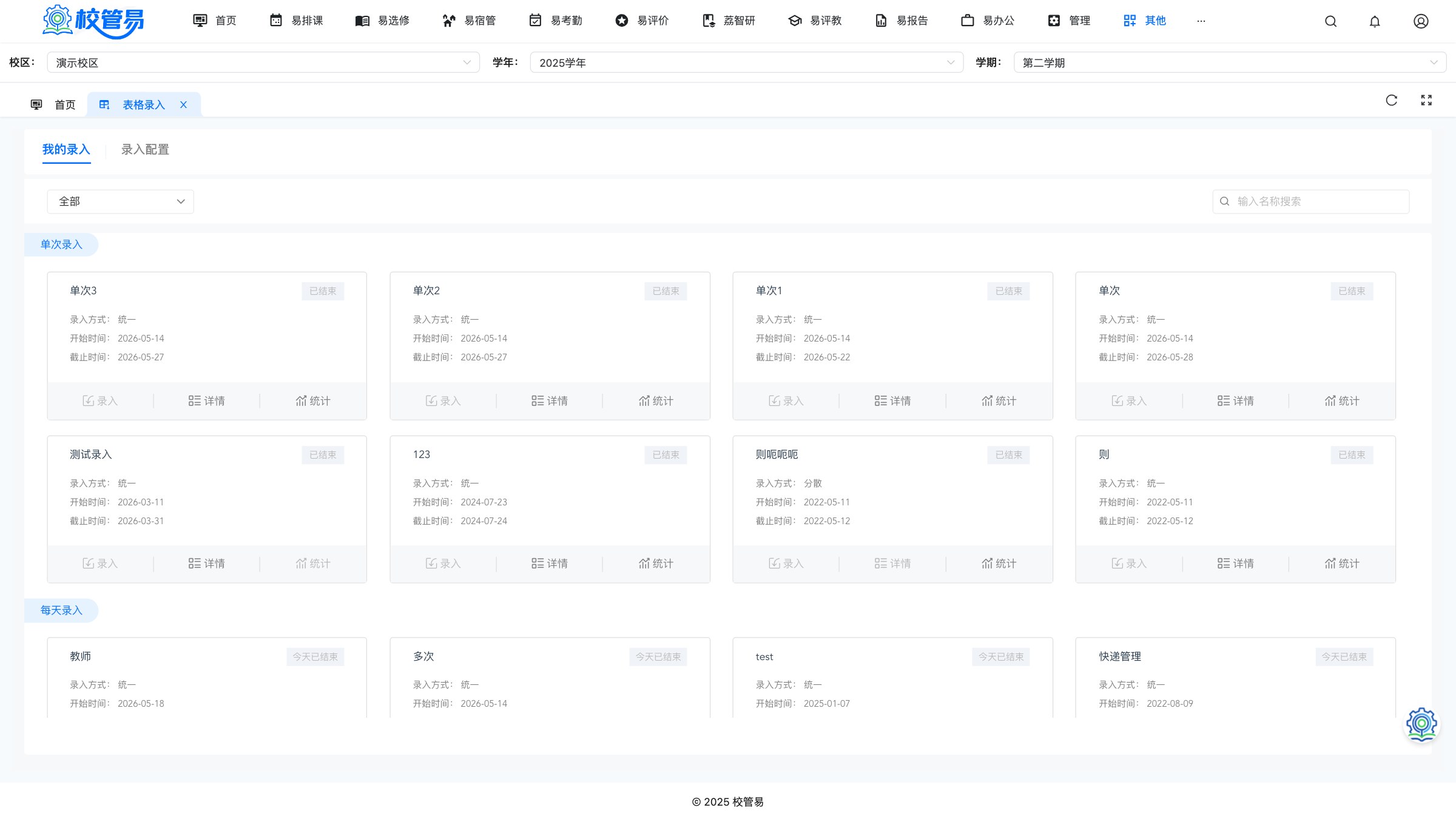Open the 学期 dropdown showing 第二学期

(1230, 62)
